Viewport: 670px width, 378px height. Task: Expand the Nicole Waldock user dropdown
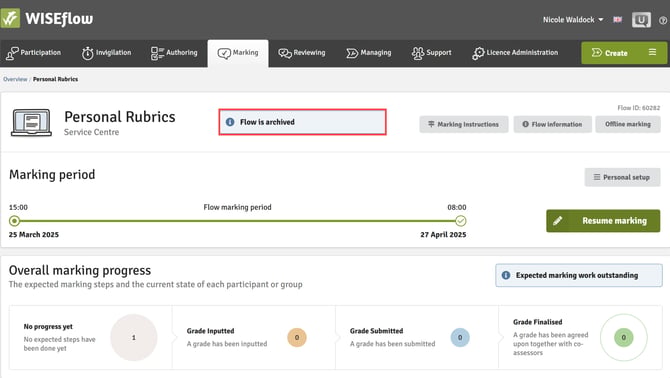pyautogui.click(x=573, y=20)
